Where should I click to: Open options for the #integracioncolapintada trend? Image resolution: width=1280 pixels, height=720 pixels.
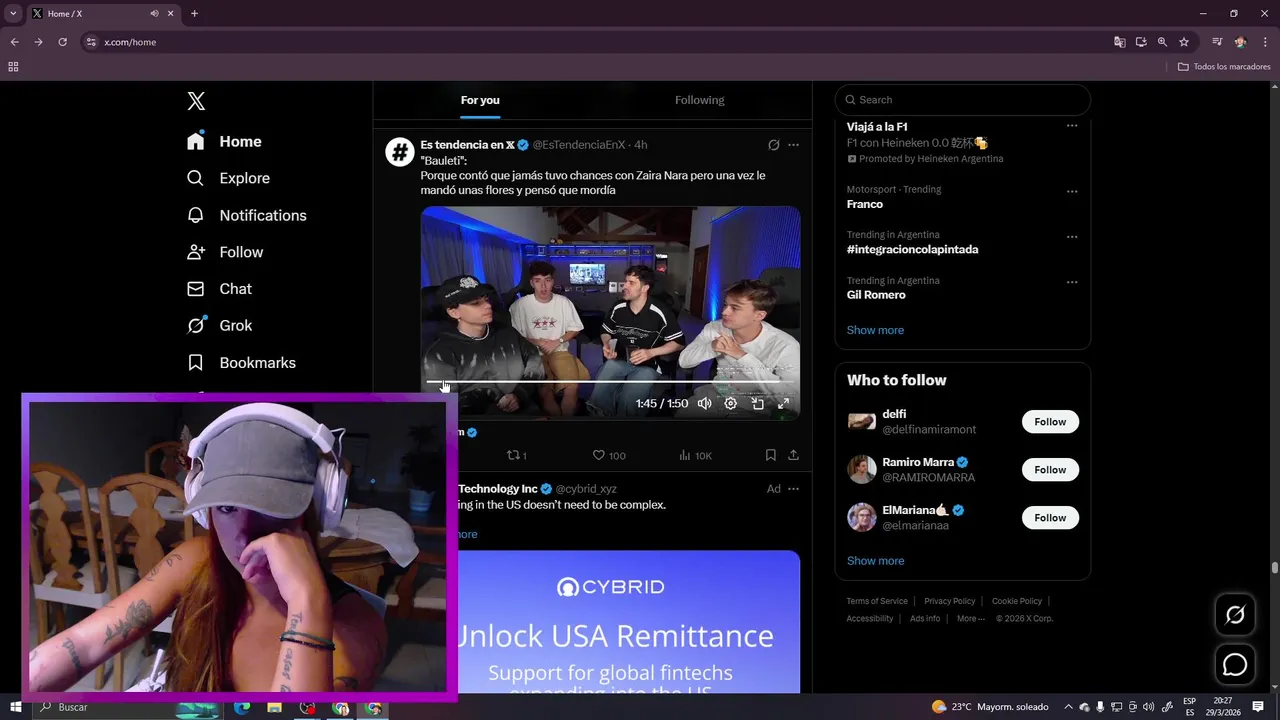[1072, 237]
